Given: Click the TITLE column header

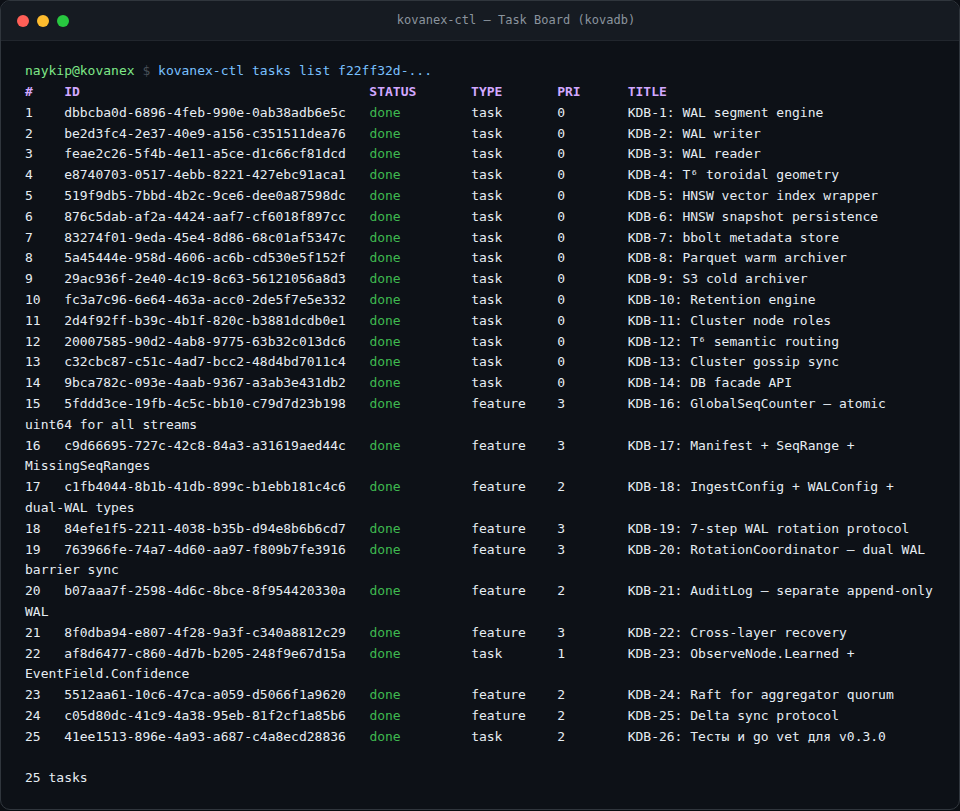Looking at the screenshot, I should 647,91.
